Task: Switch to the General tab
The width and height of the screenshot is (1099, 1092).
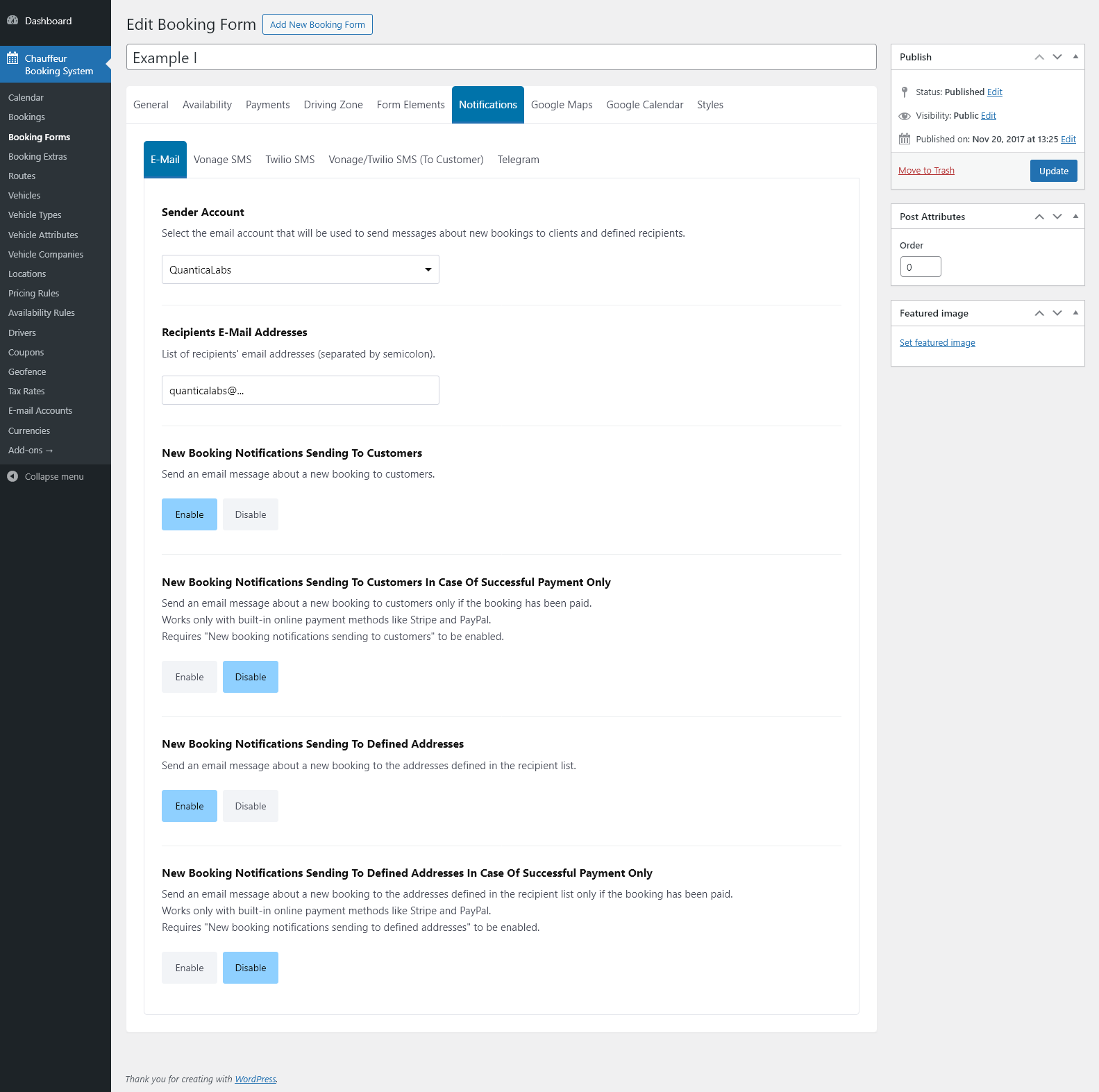Action: pyautogui.click(x=151, y=105)
